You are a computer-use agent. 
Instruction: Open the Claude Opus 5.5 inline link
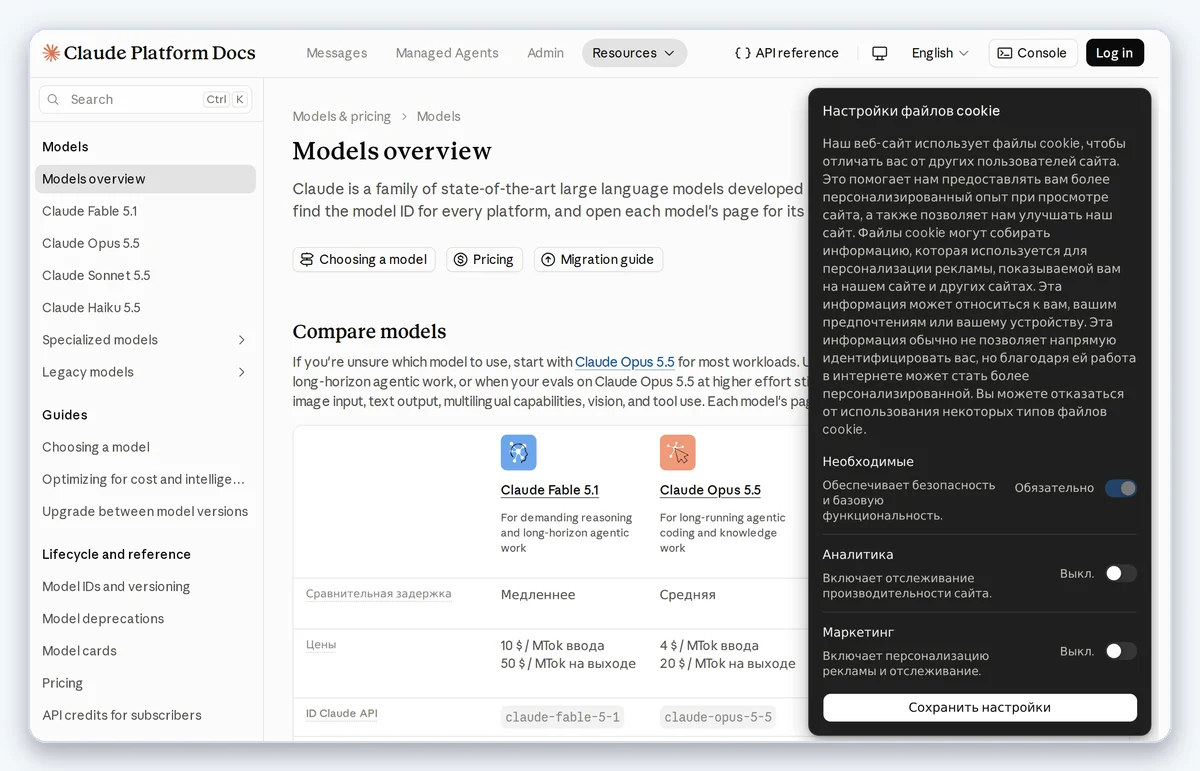(x=625, y=362)
